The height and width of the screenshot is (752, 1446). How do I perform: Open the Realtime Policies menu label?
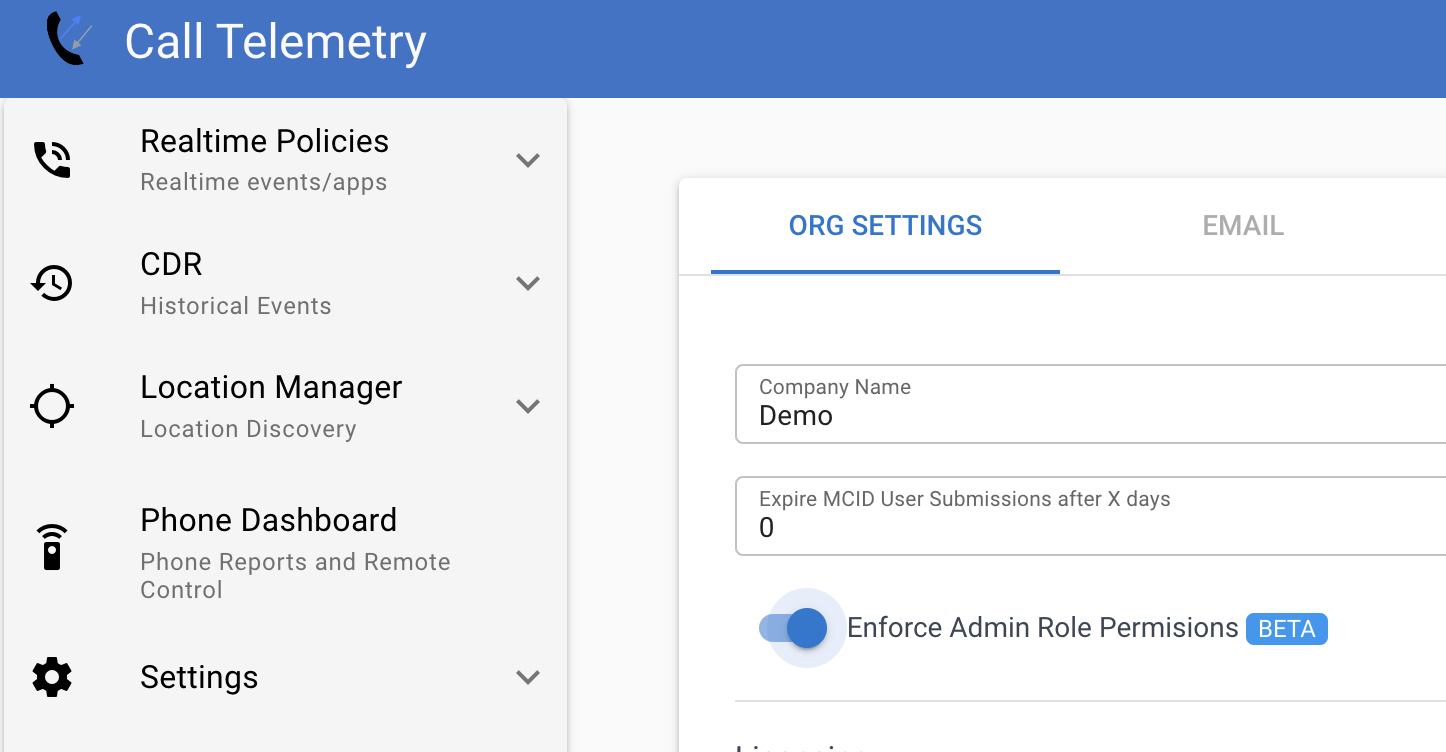click(264, 141)
